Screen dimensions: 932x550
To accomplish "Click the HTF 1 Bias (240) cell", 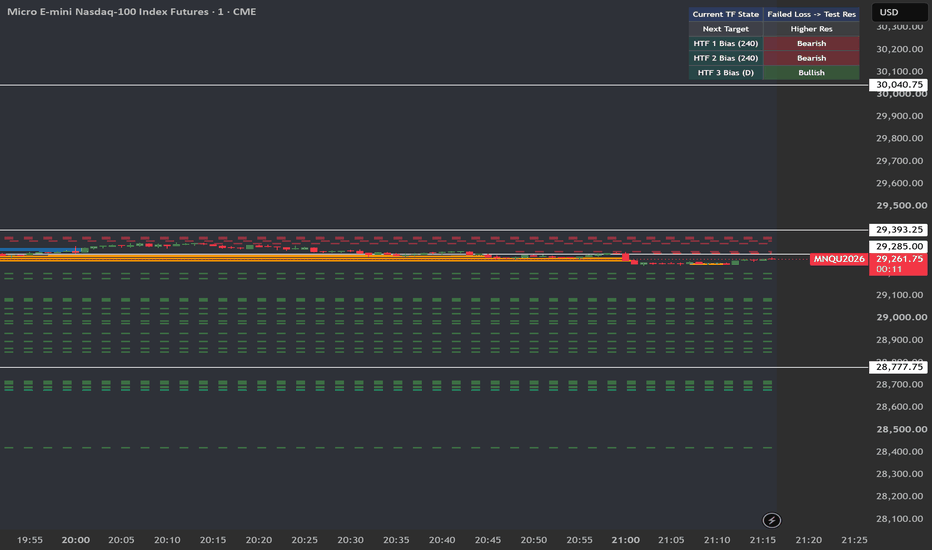I will 726,43.
